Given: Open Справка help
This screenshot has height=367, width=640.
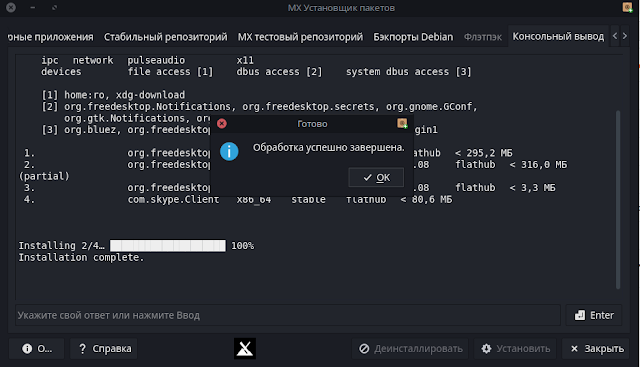Looking at the screenshot, I should pos(104,348).
